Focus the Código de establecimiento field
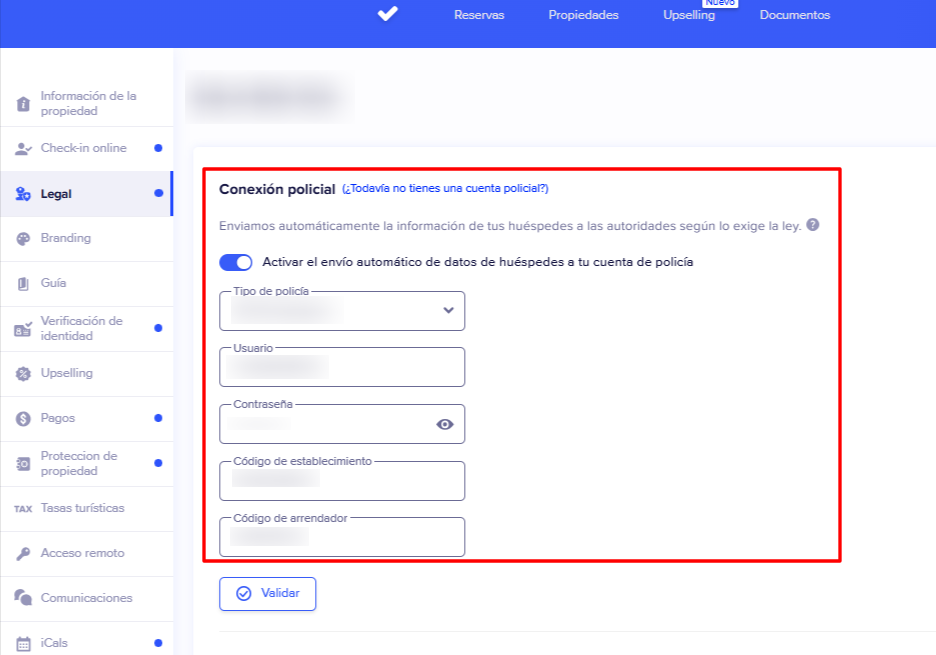Image resolution: width=936 pixels, height=655 pixels. coord(342,481)
